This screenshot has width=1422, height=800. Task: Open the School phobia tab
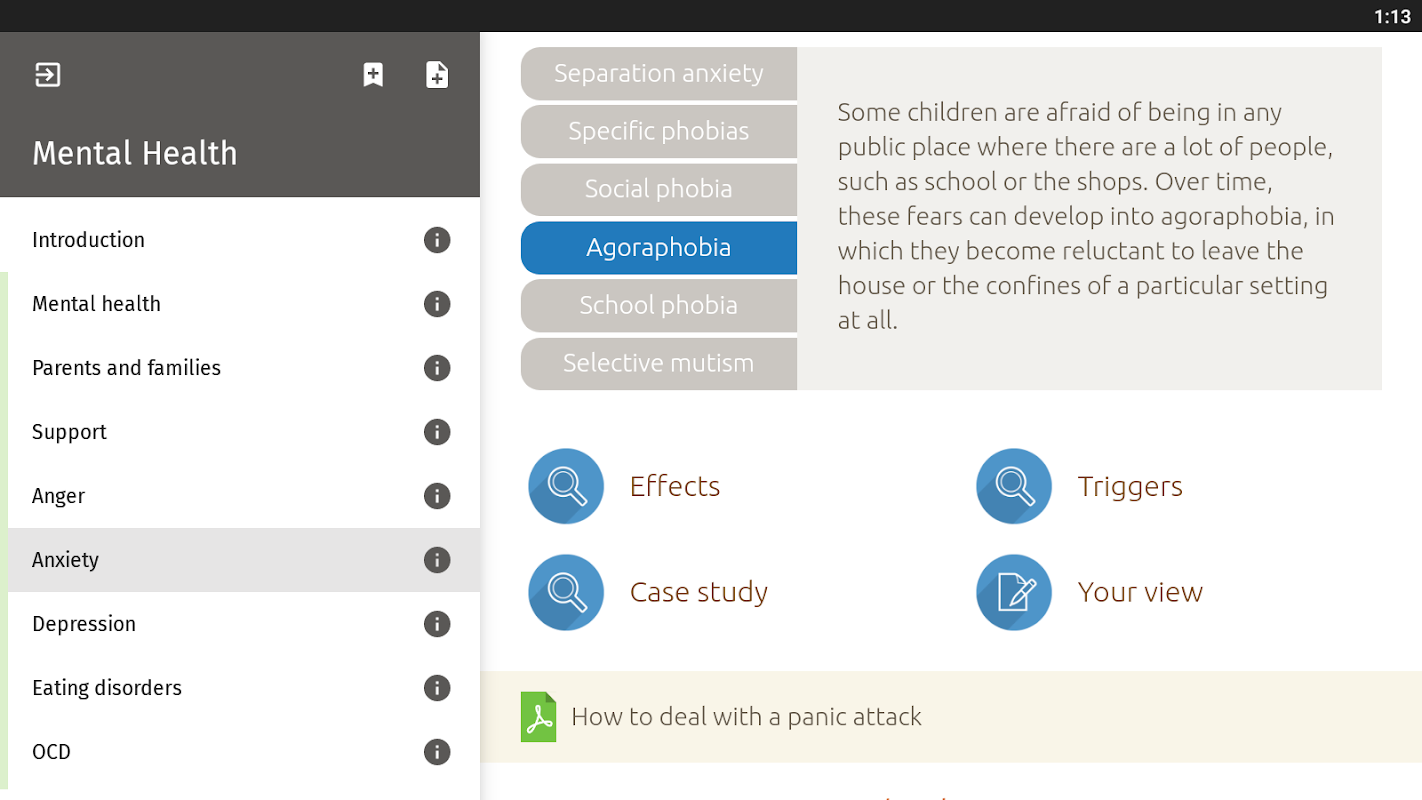pyautogui.click(x=659, y=305)
